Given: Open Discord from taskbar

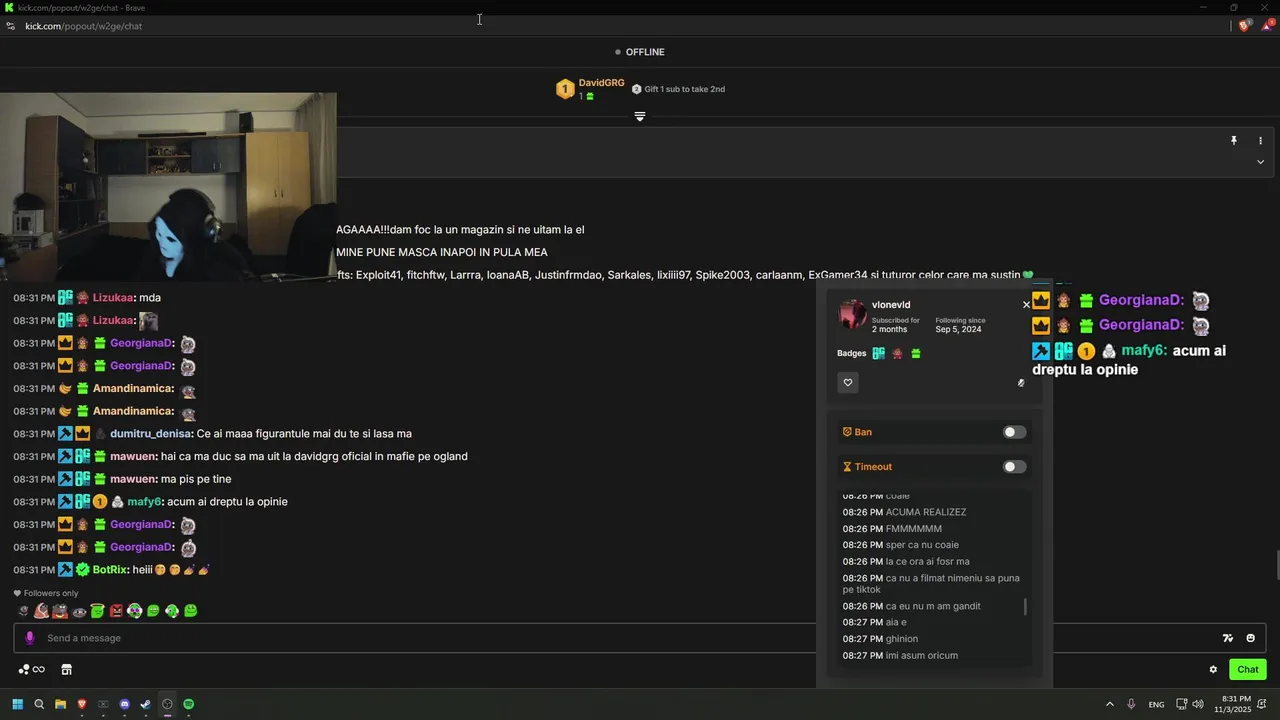Looking at the screenshot, I should [124, 704].
